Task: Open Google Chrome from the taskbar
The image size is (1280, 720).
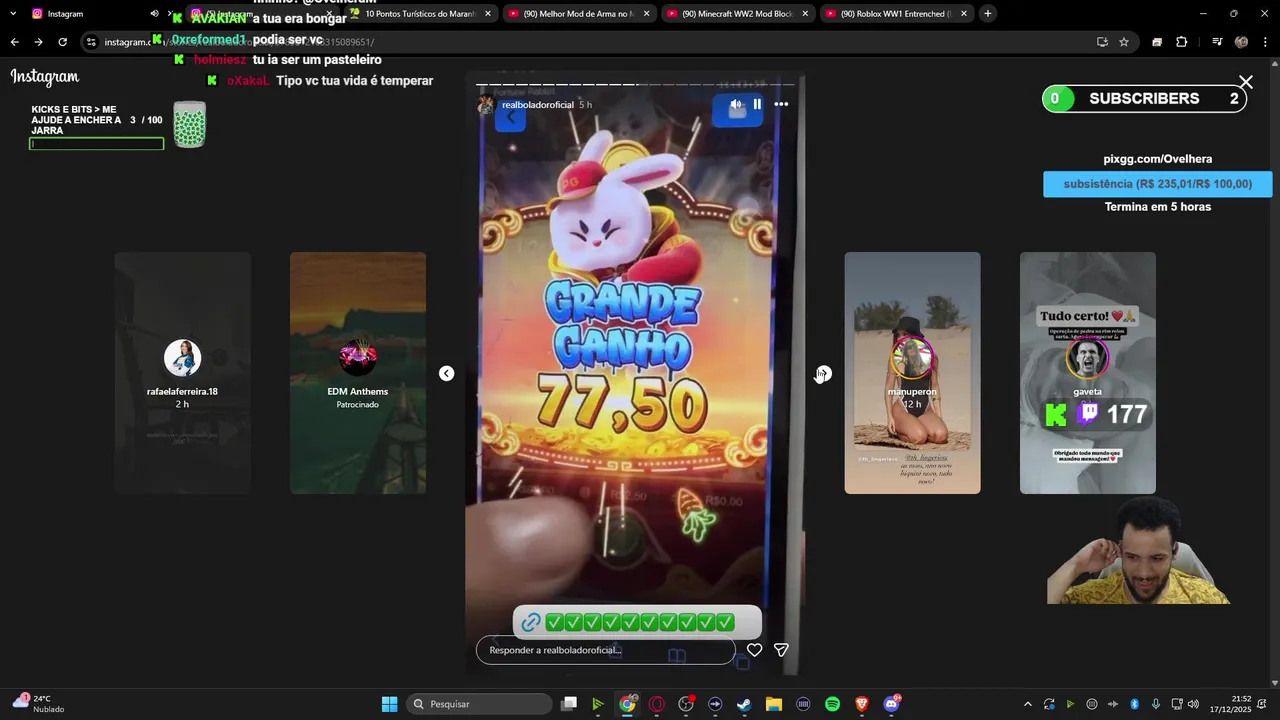Action: pos(627,704)
